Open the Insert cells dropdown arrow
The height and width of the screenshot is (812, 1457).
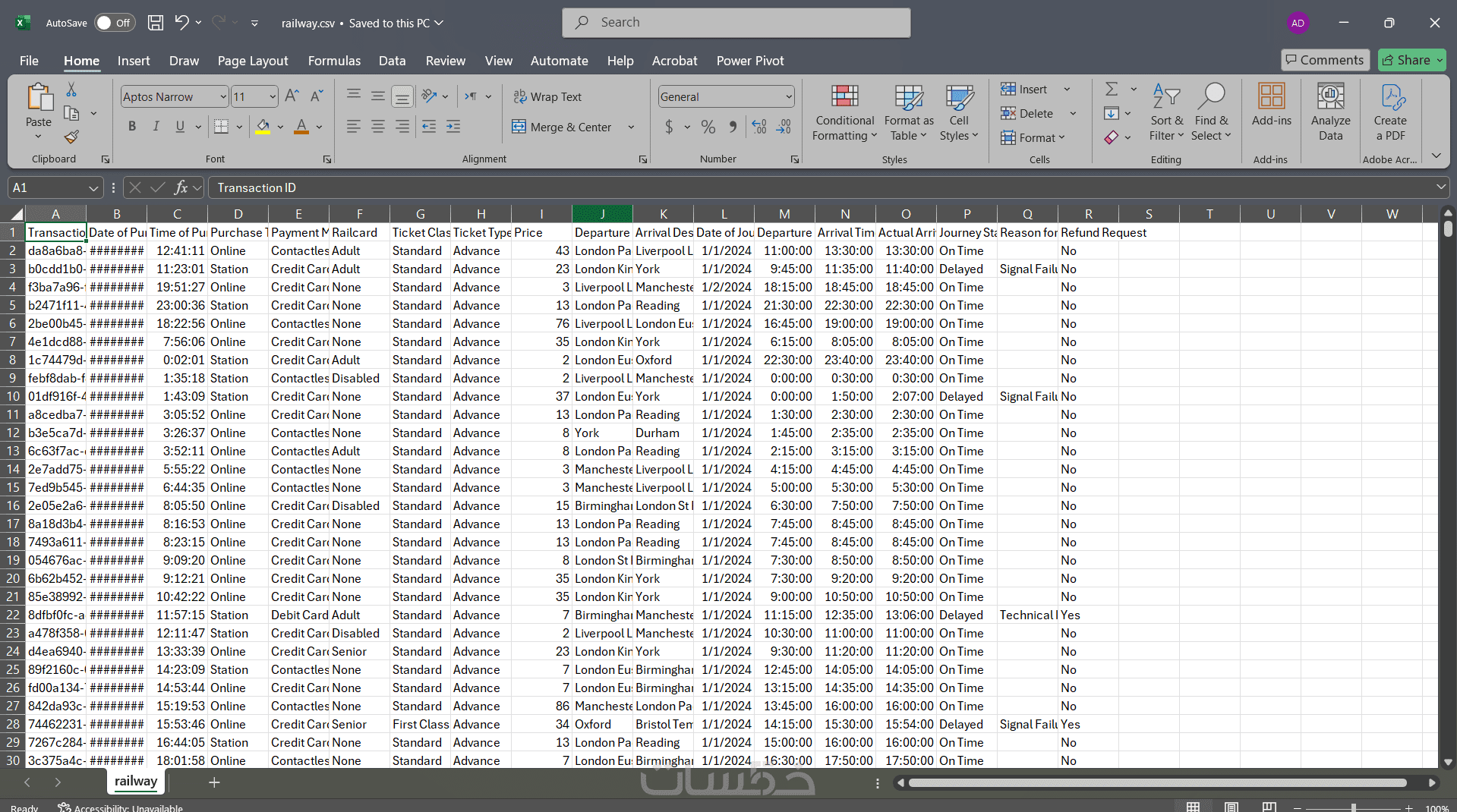(x=1067, y=90)
